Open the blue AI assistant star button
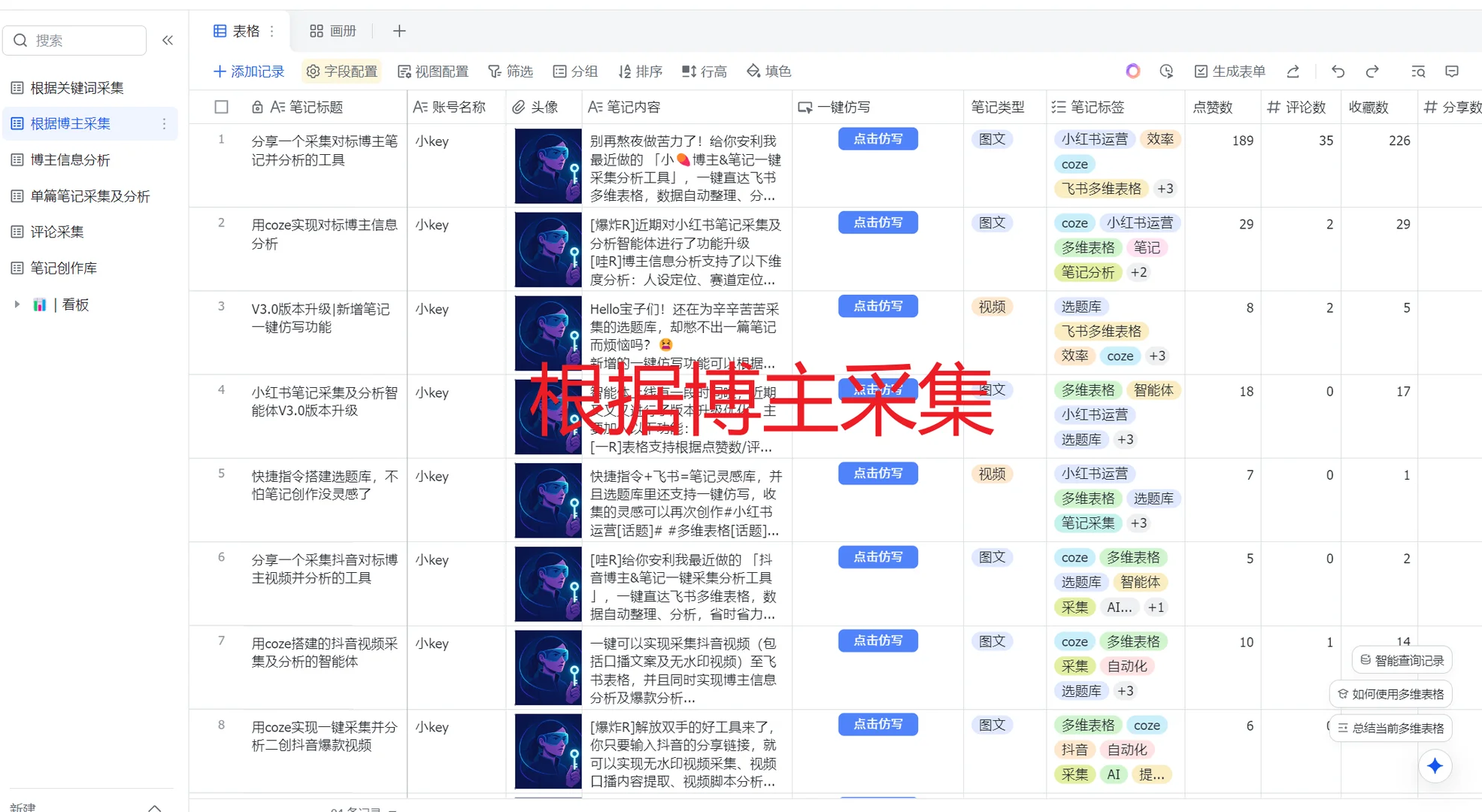This screenshot has width=1482, height=812. click(1435, 766)
